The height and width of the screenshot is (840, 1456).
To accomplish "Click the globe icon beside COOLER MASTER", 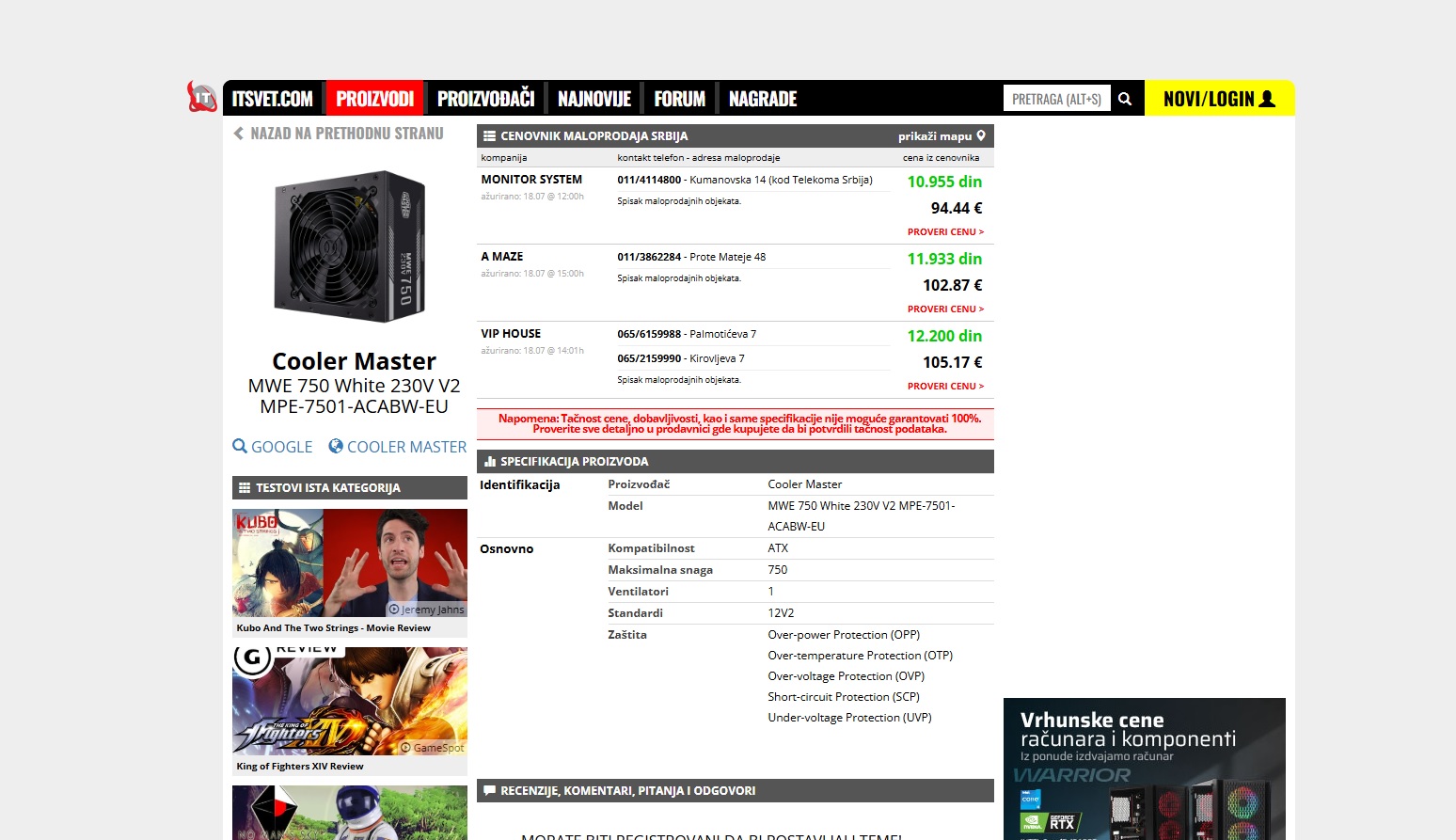I will coord(336,446).
